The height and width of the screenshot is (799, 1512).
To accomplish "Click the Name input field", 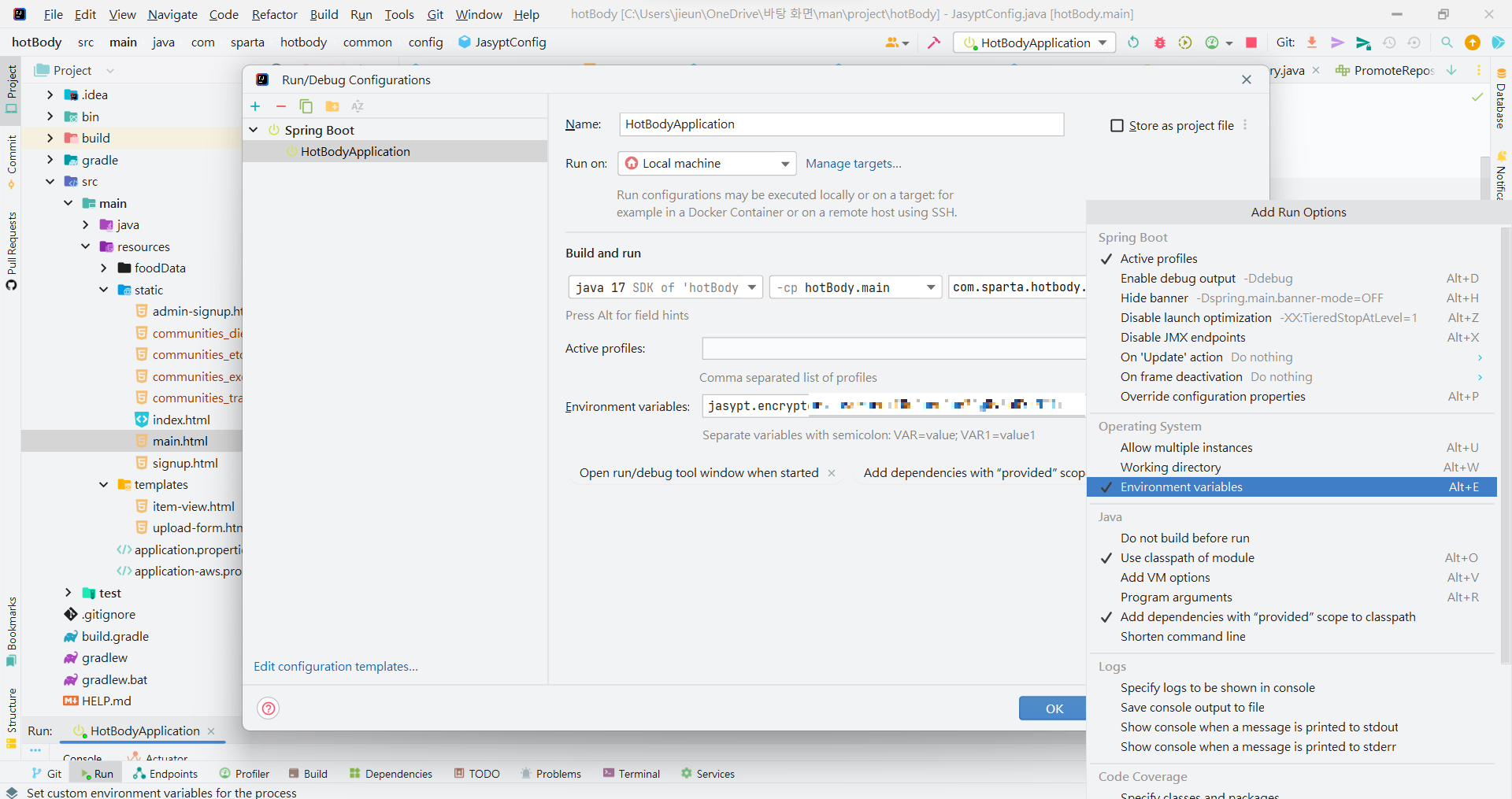I will [841, 124].
